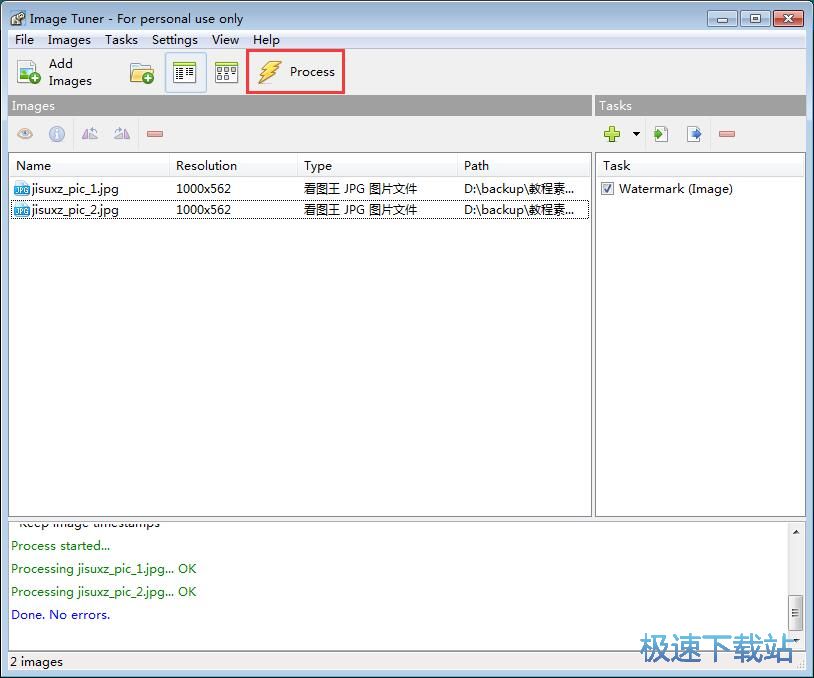Image resolution: width=814 pixels, height=678 pixels.
Task: Click the path cell of jisuxz_pic_2.jpg
Action: (x=519, y=210)
